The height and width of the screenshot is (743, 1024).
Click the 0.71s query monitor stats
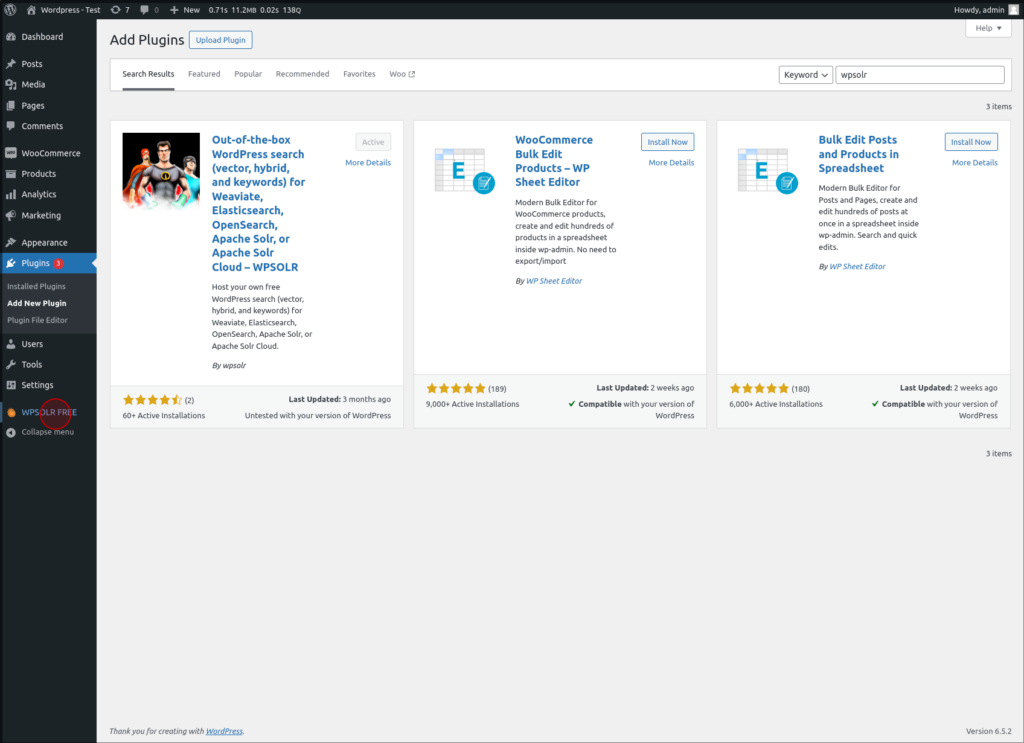[255, 10]
